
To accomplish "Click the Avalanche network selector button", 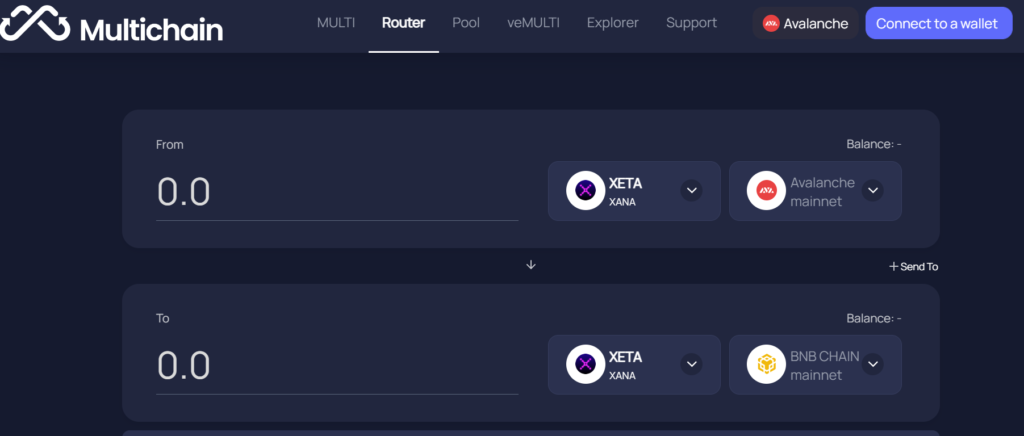I will click(x=805, y=23).
